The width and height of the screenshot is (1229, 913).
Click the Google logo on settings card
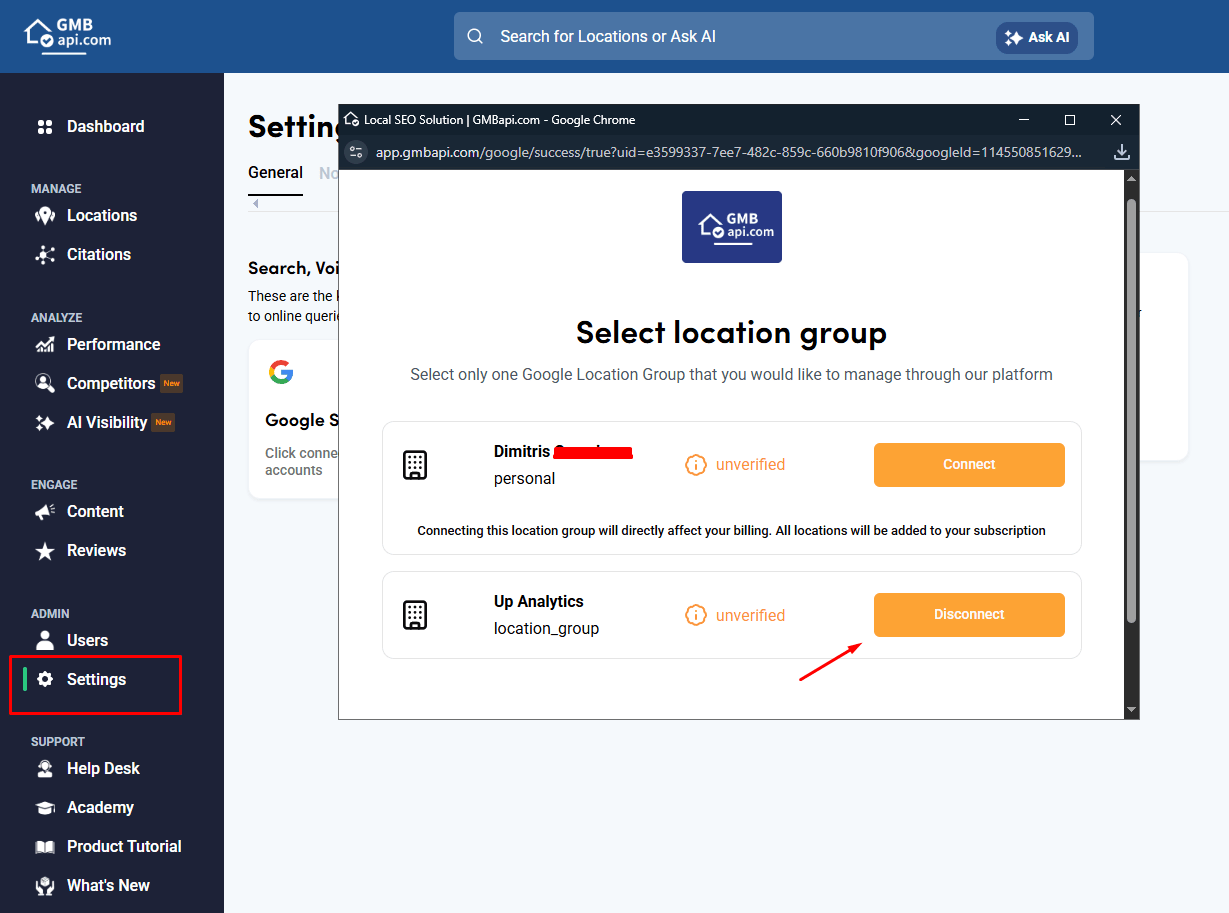coord(281,372)
